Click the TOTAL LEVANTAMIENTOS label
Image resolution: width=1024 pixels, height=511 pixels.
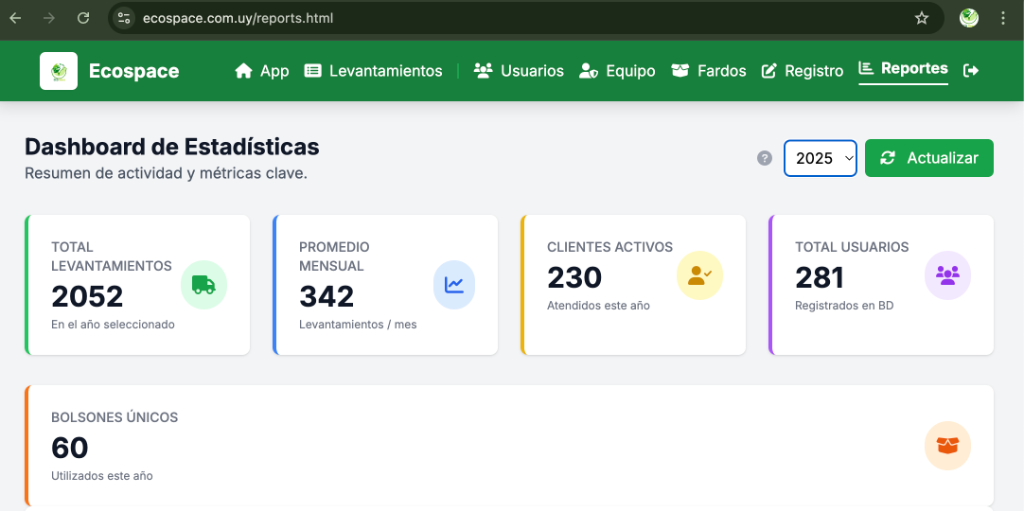pyautogui.click(x=112, y=256)
